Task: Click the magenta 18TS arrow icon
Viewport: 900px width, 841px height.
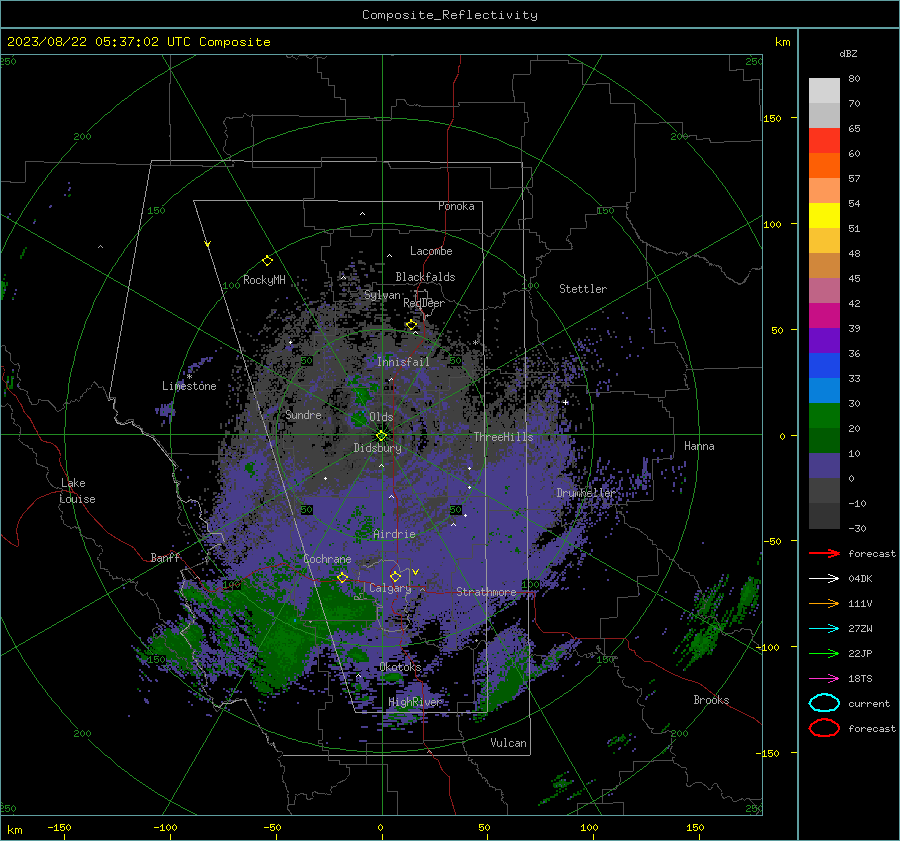Action: [x=824, y=679]
